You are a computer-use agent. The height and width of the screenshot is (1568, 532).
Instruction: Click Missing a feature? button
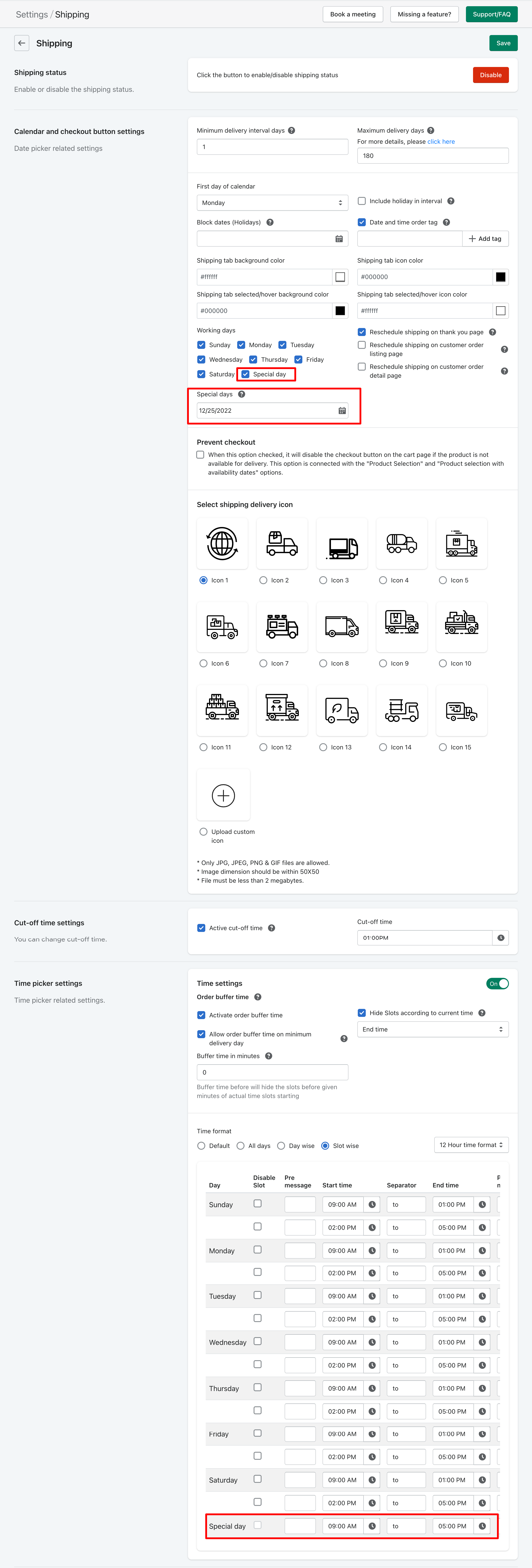pos(424,14)
